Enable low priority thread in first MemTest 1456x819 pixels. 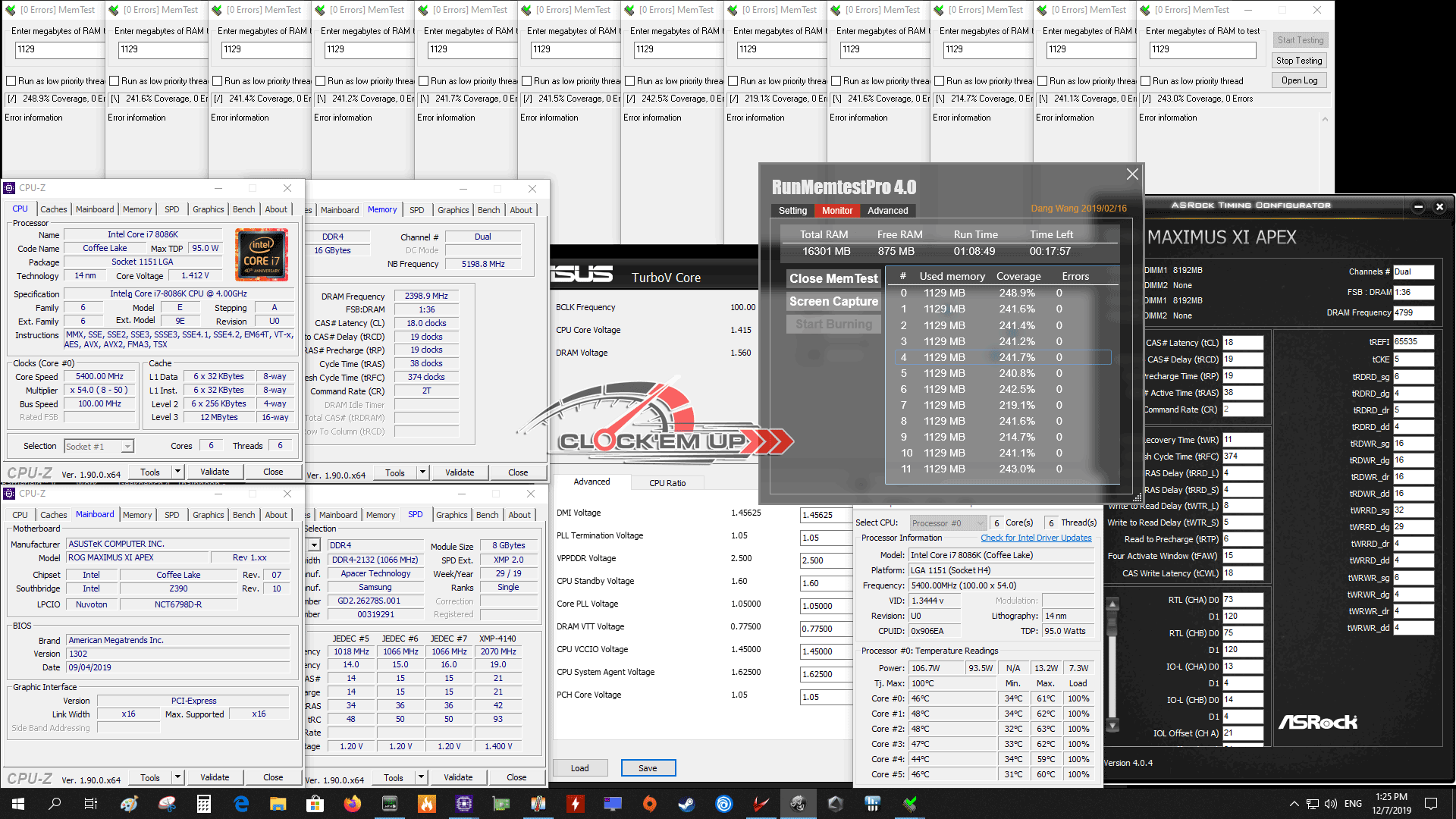click(x=11, y=81)
